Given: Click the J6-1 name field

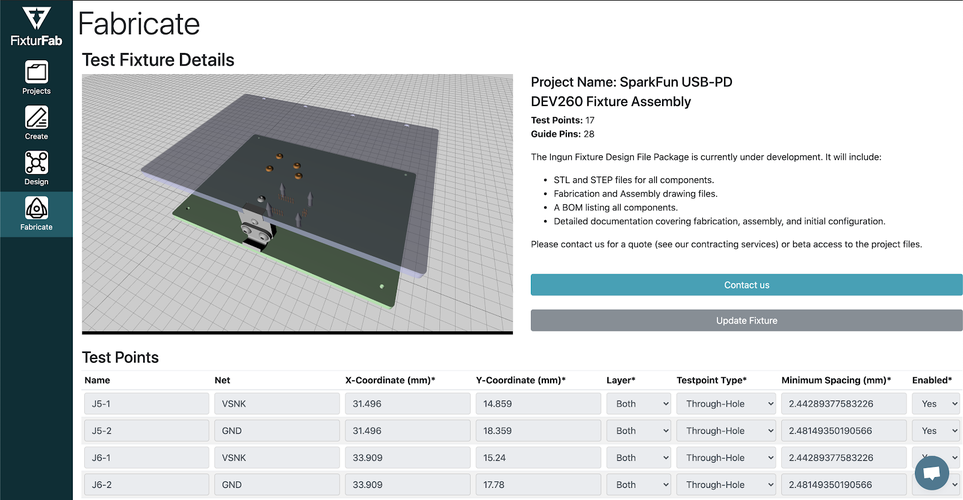Looking at the screenshot, I should point(147,458).
